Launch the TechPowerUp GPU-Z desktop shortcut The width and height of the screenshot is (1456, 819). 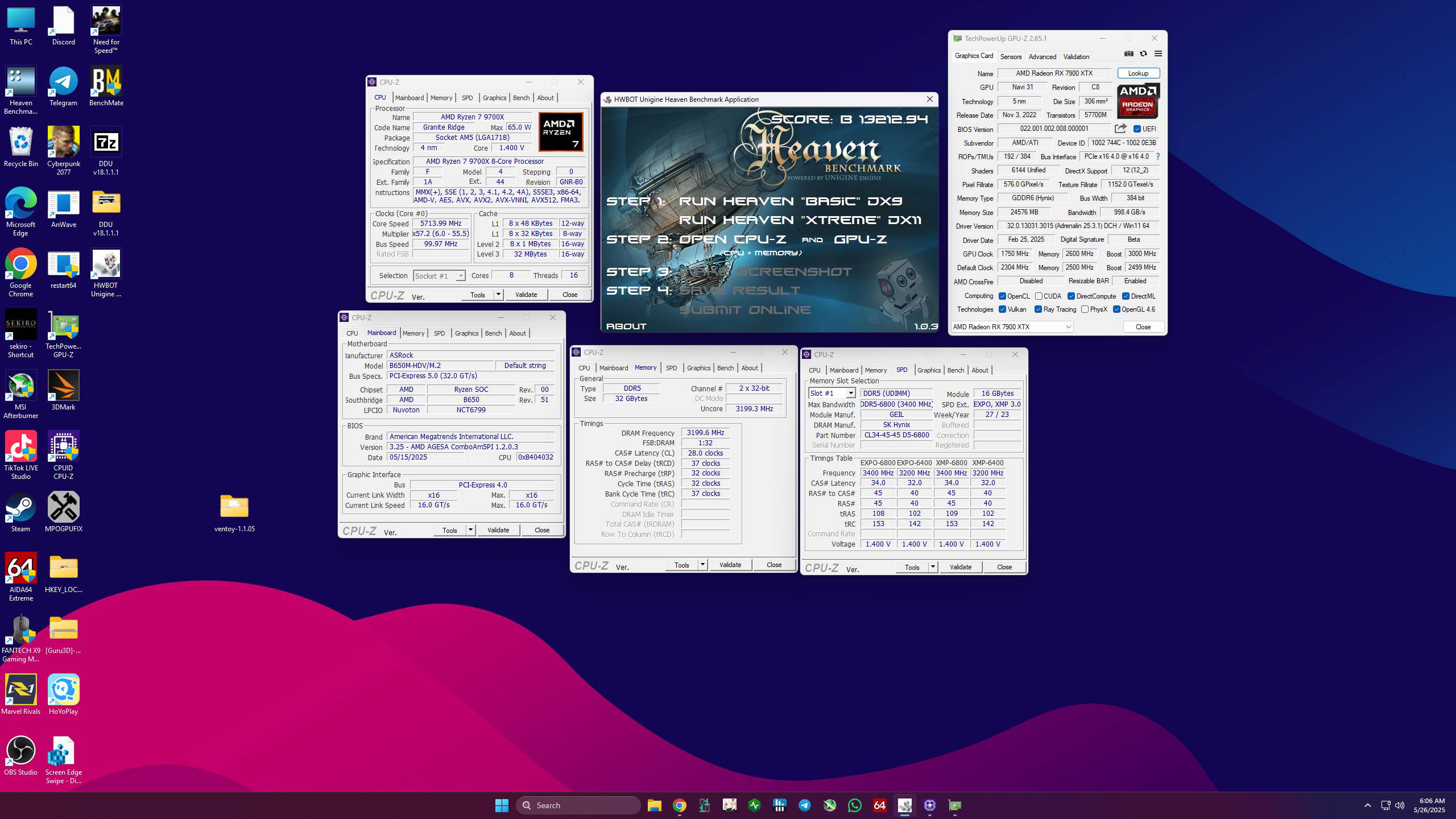[x=63, y=334]
